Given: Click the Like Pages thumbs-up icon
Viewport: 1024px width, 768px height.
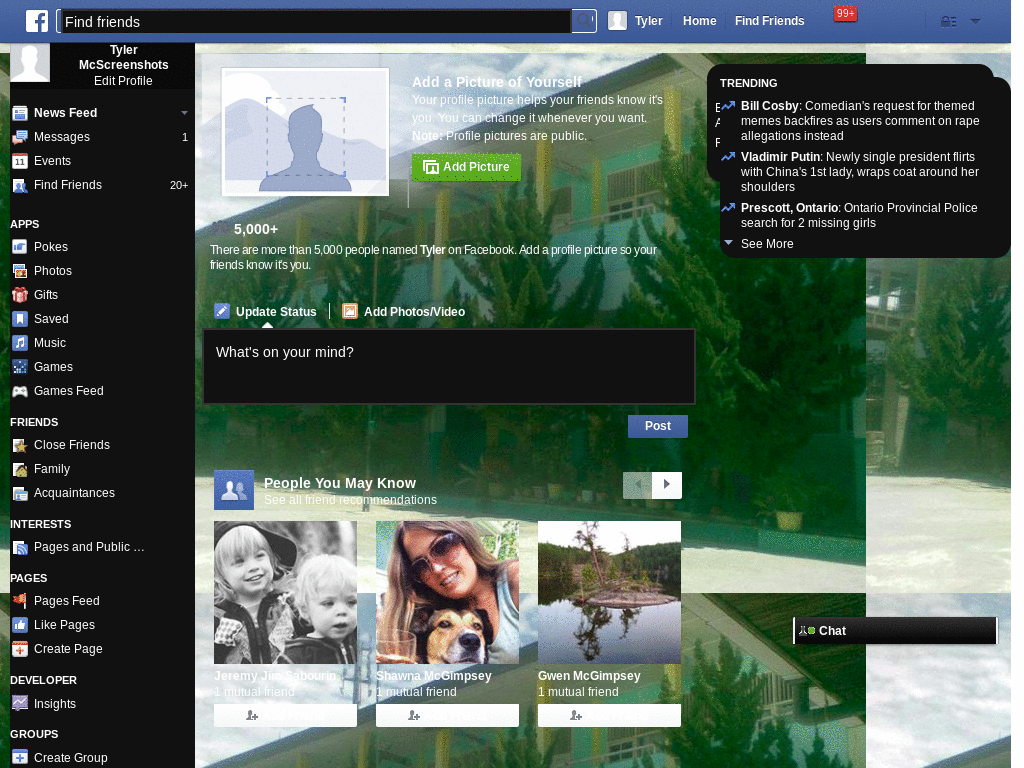Looking at the screenshot, I should (x=20, y=625).
